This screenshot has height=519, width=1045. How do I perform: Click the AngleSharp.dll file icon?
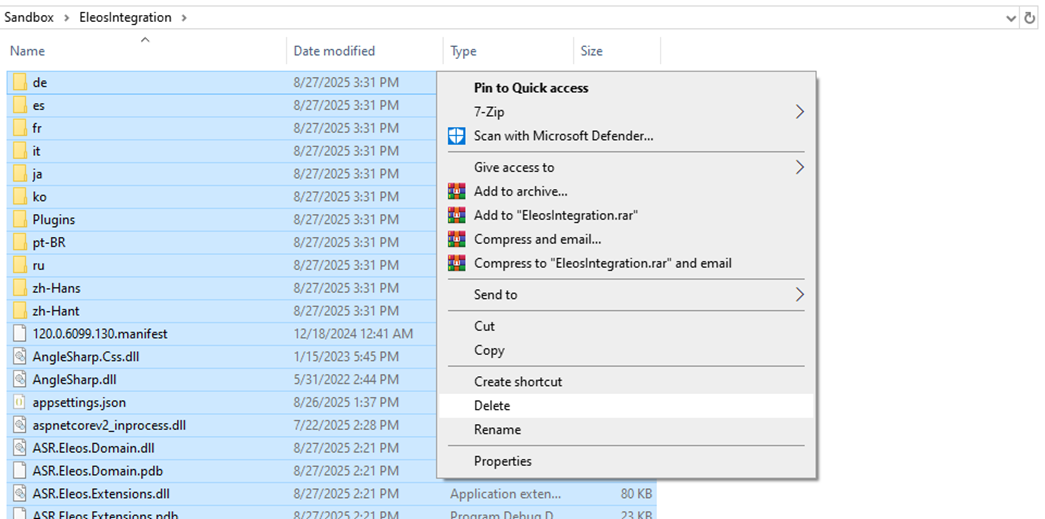pos(20,379)
